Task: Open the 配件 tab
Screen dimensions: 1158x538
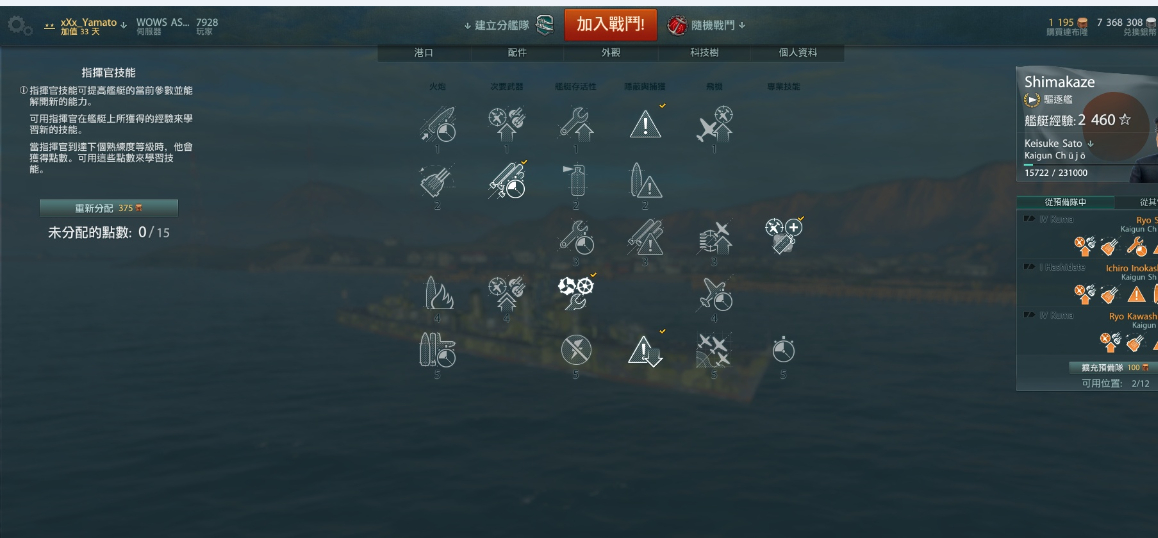Action: [x=517, y=52]
